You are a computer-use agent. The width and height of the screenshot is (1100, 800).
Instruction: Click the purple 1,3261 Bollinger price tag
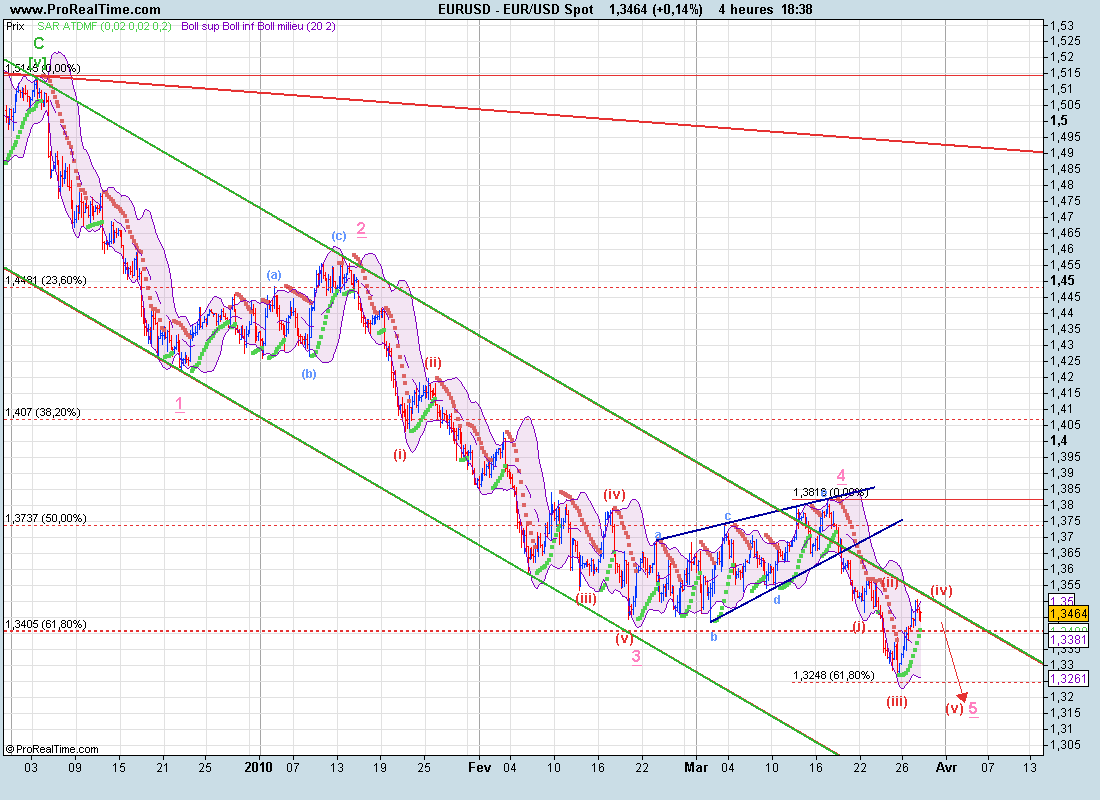click(1068, 679)
